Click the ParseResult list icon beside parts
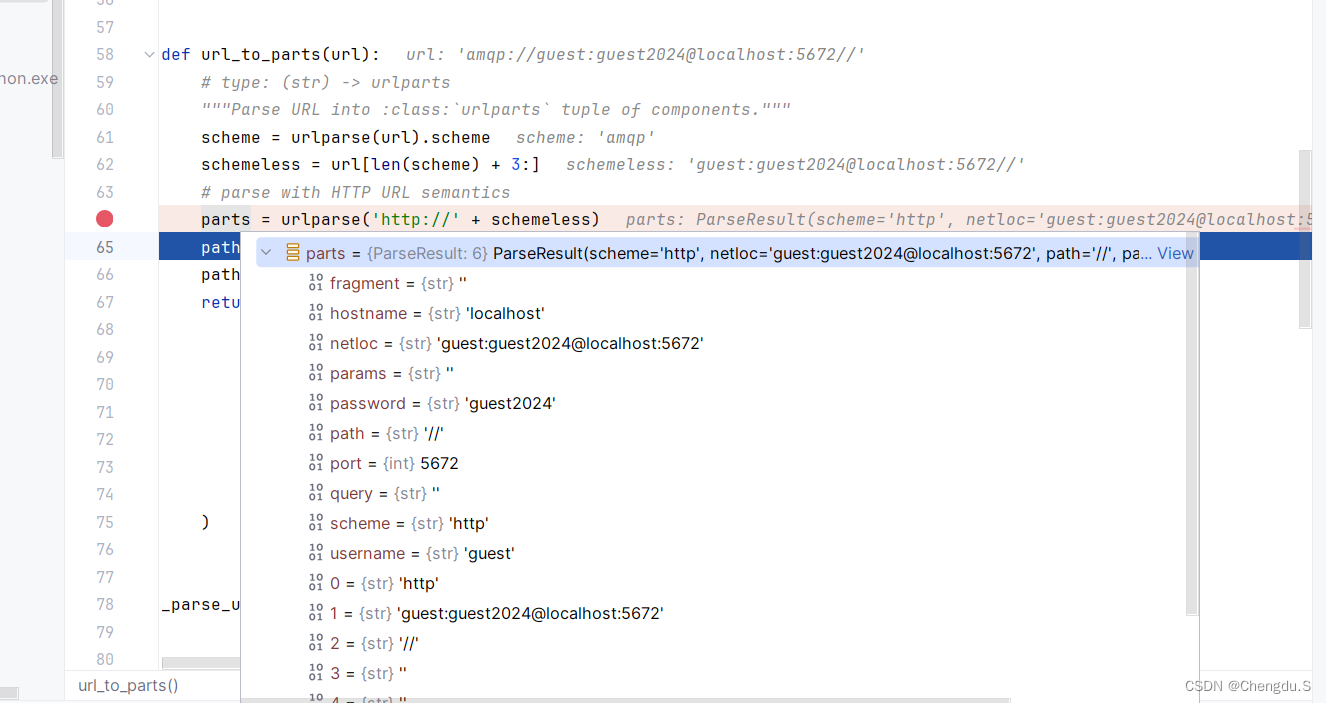Image resolution: width=1326 pixels, height=703 pixels. coord(292,253)
